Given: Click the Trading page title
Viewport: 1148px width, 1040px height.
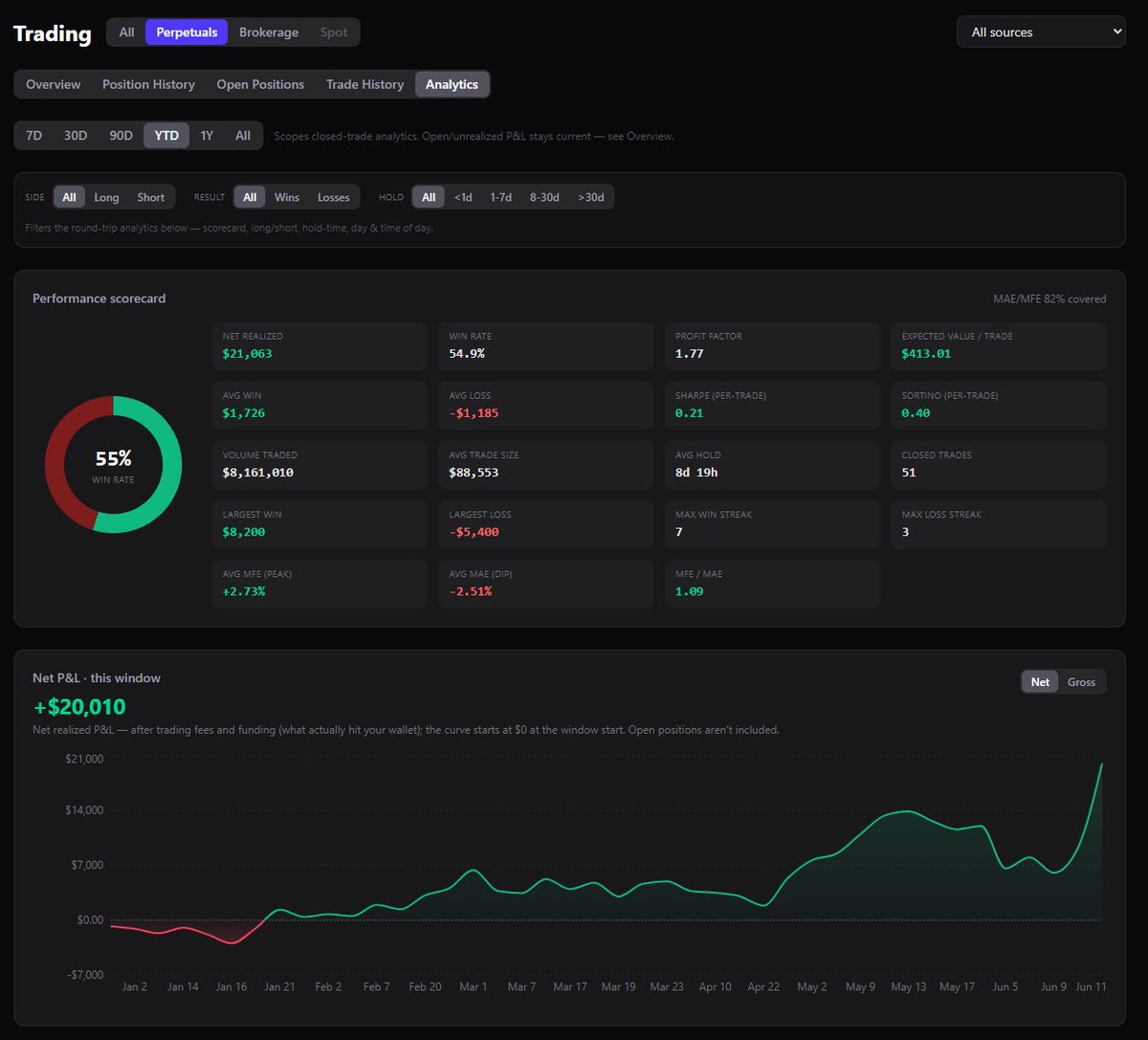Looking at the screenshot, I should tap(53, 33).
